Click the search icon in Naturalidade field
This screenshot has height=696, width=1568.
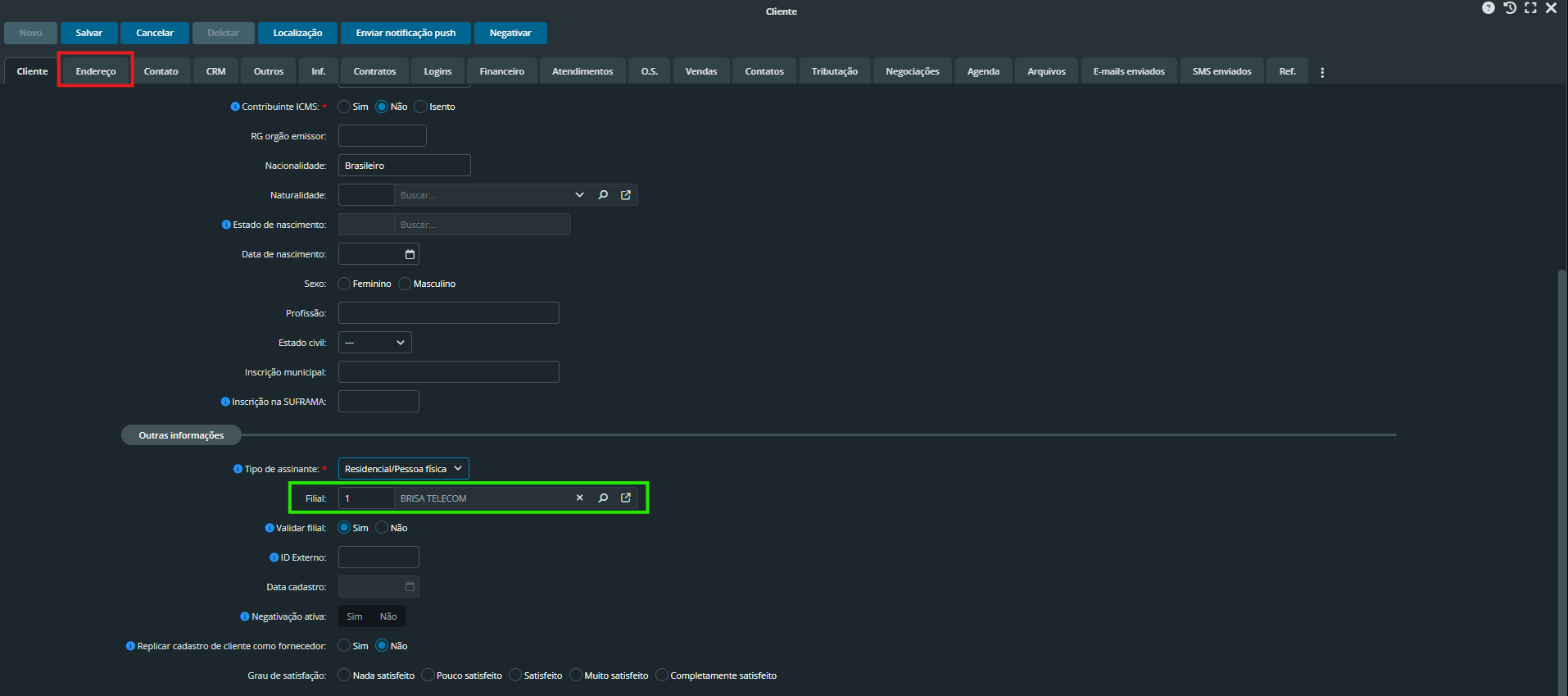(x=603, y=195)
